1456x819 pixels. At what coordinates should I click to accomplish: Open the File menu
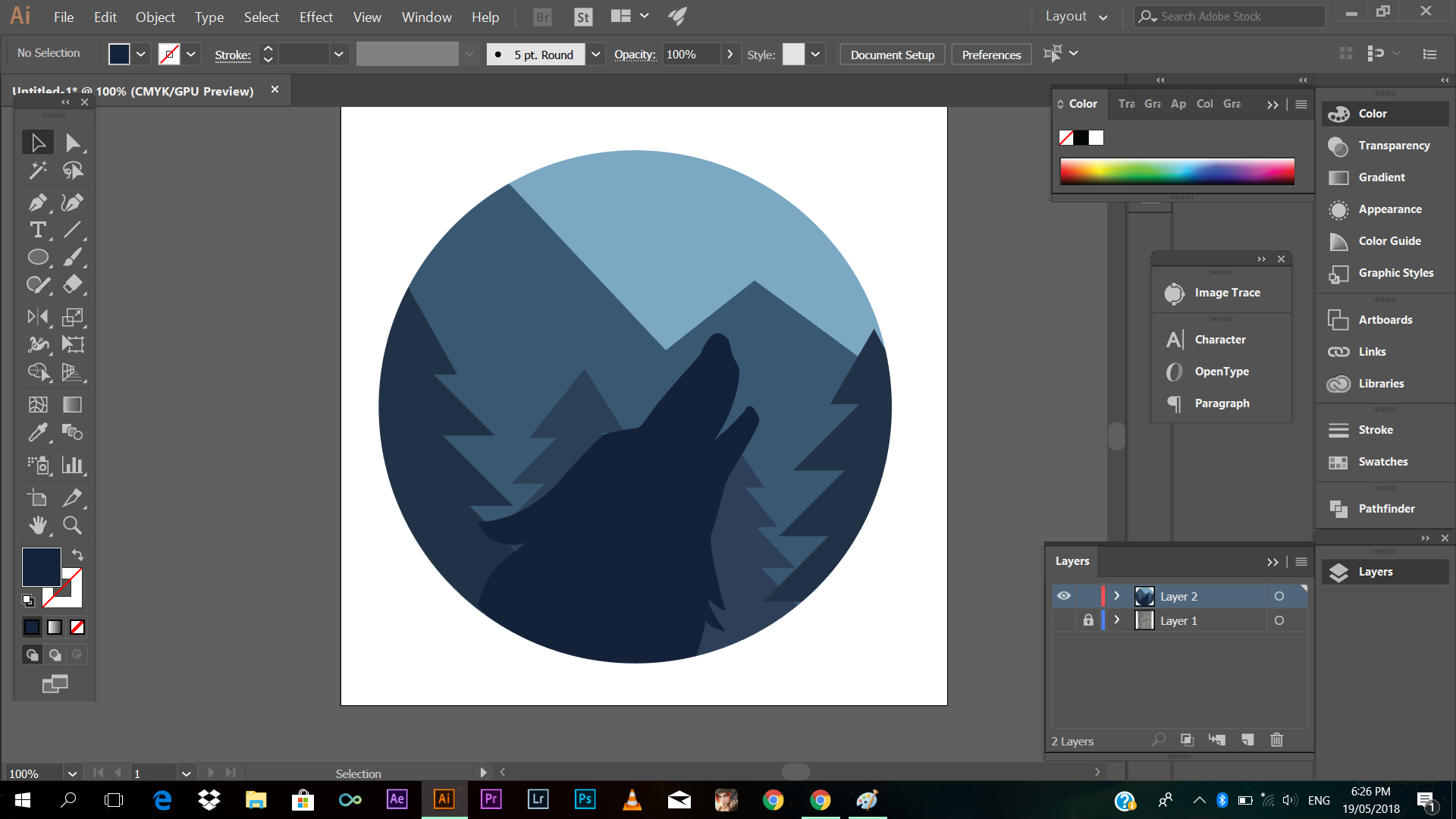coord(64,17)
